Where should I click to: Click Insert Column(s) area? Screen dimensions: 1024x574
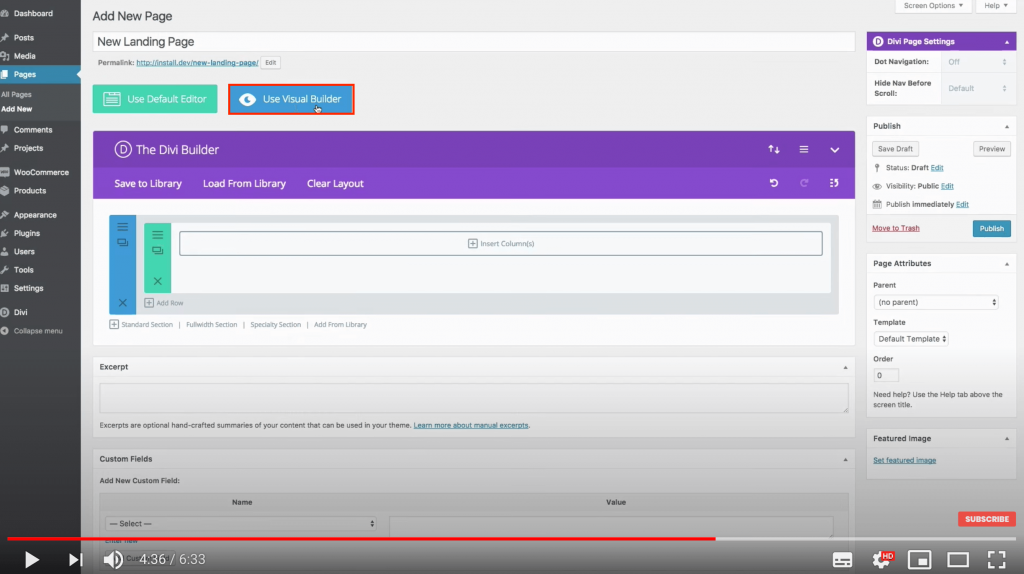tap(501, 244)
